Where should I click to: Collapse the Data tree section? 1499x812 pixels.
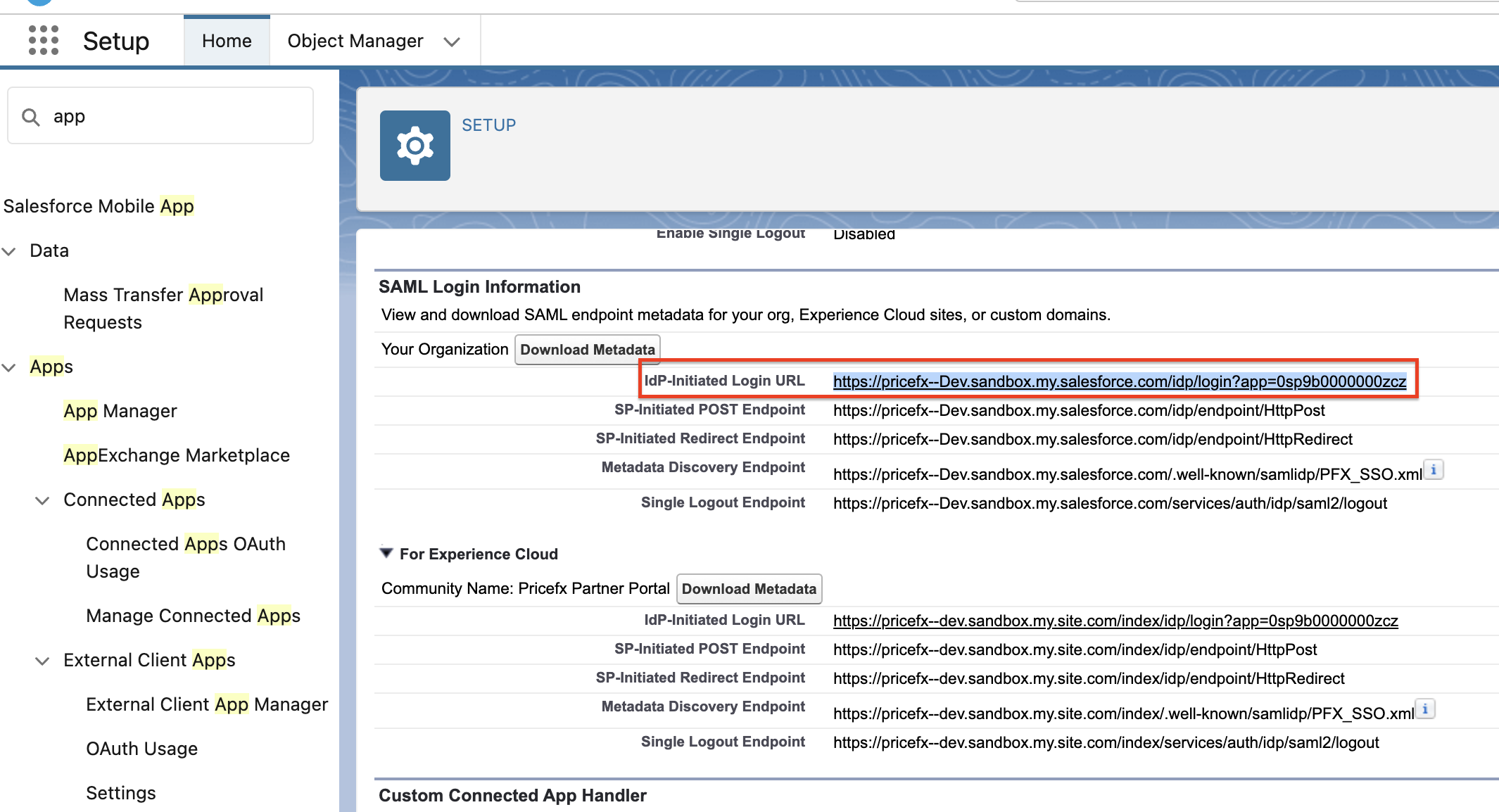[9, 251]
